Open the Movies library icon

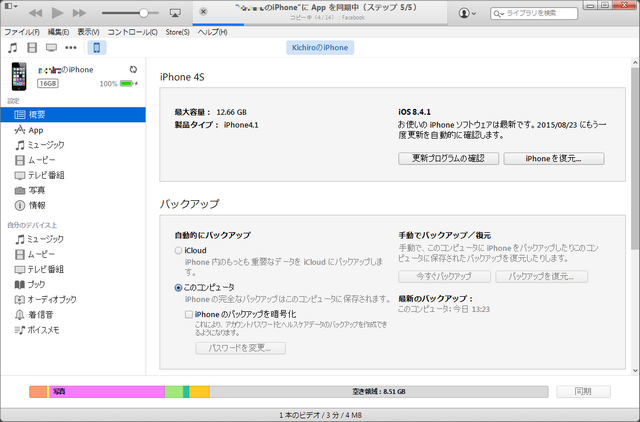(x=32, y=48)
